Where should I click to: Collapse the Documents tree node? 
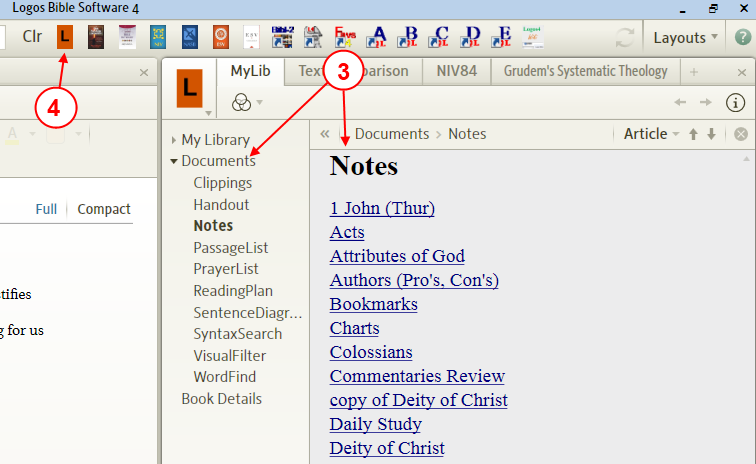pyautogui.click(x=174, y=162)
